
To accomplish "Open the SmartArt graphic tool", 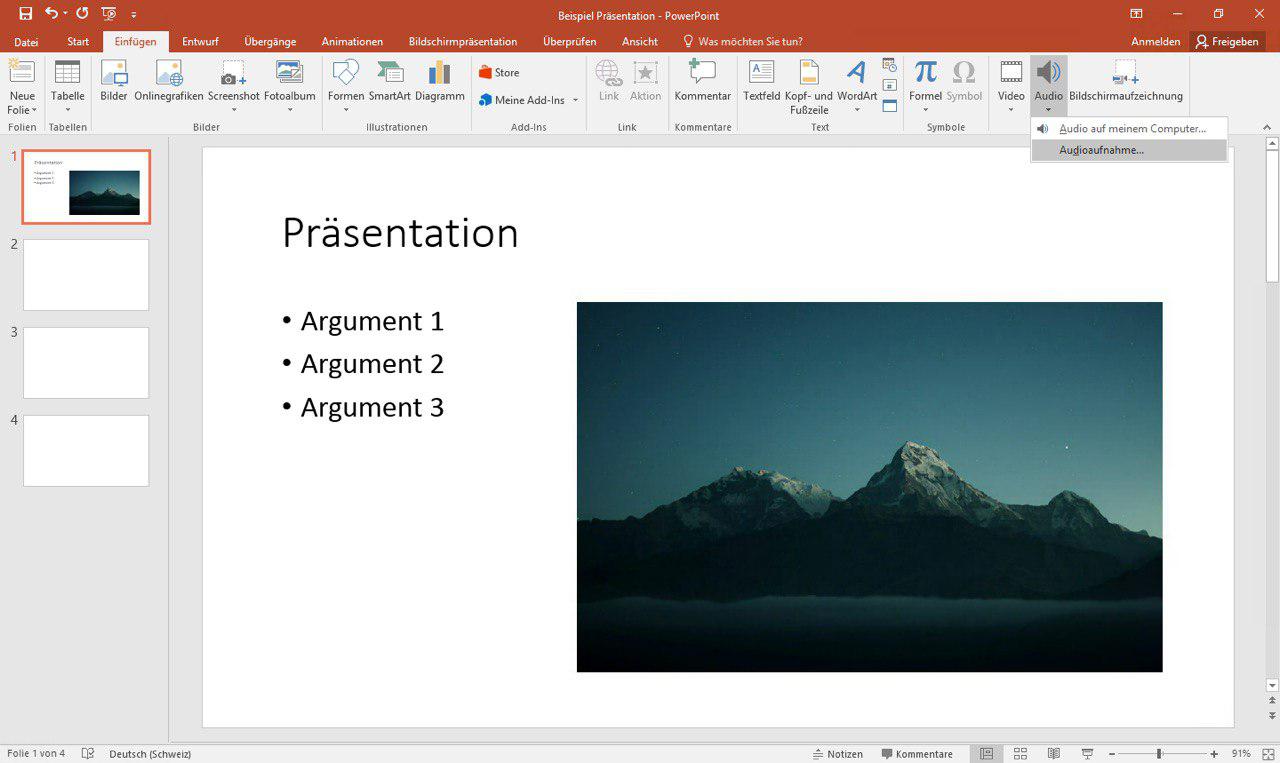I will click(x=389, y=80).
